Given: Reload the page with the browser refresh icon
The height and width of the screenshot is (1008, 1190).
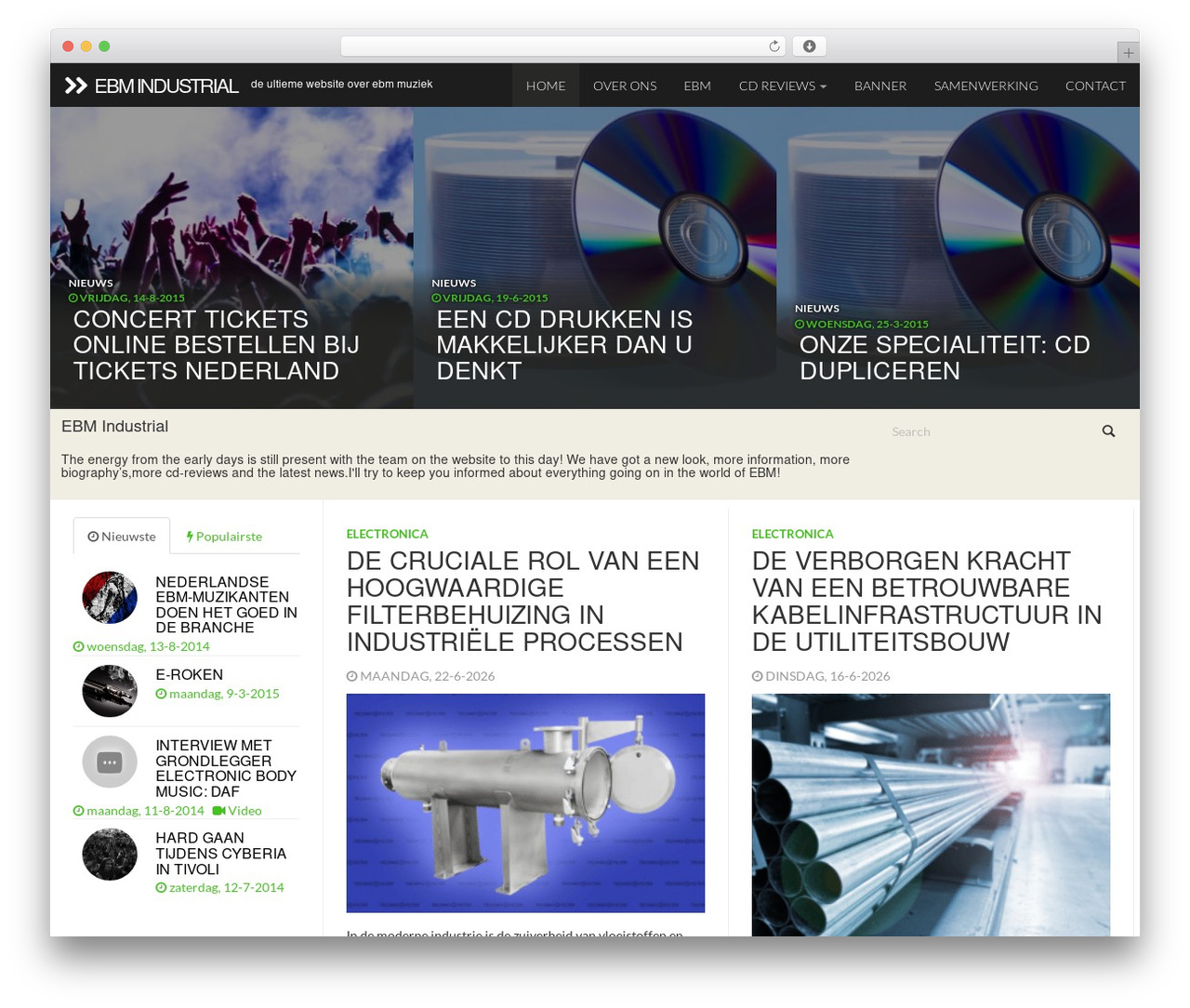Looking at the screenshot, I should click(x=774, y=46).
